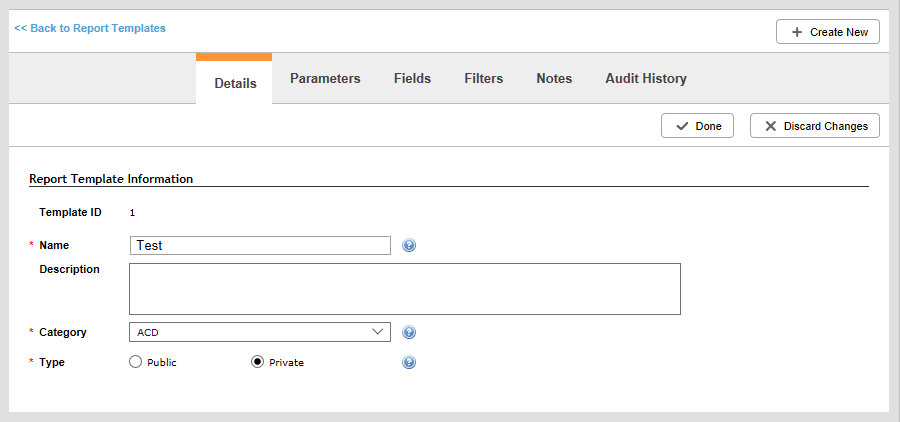Go to the Filters tab
Image resolution: width=900 pixels, height=422 pixels.
pos(484,79)
